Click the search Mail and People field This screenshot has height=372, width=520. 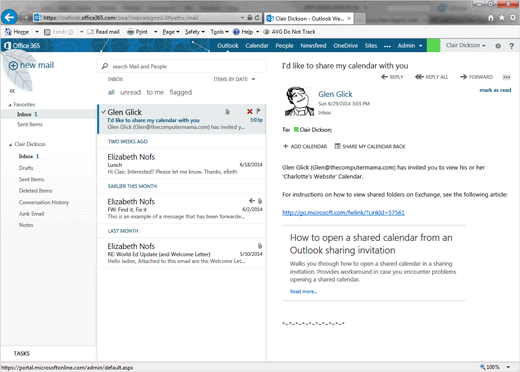click(182, 66)
